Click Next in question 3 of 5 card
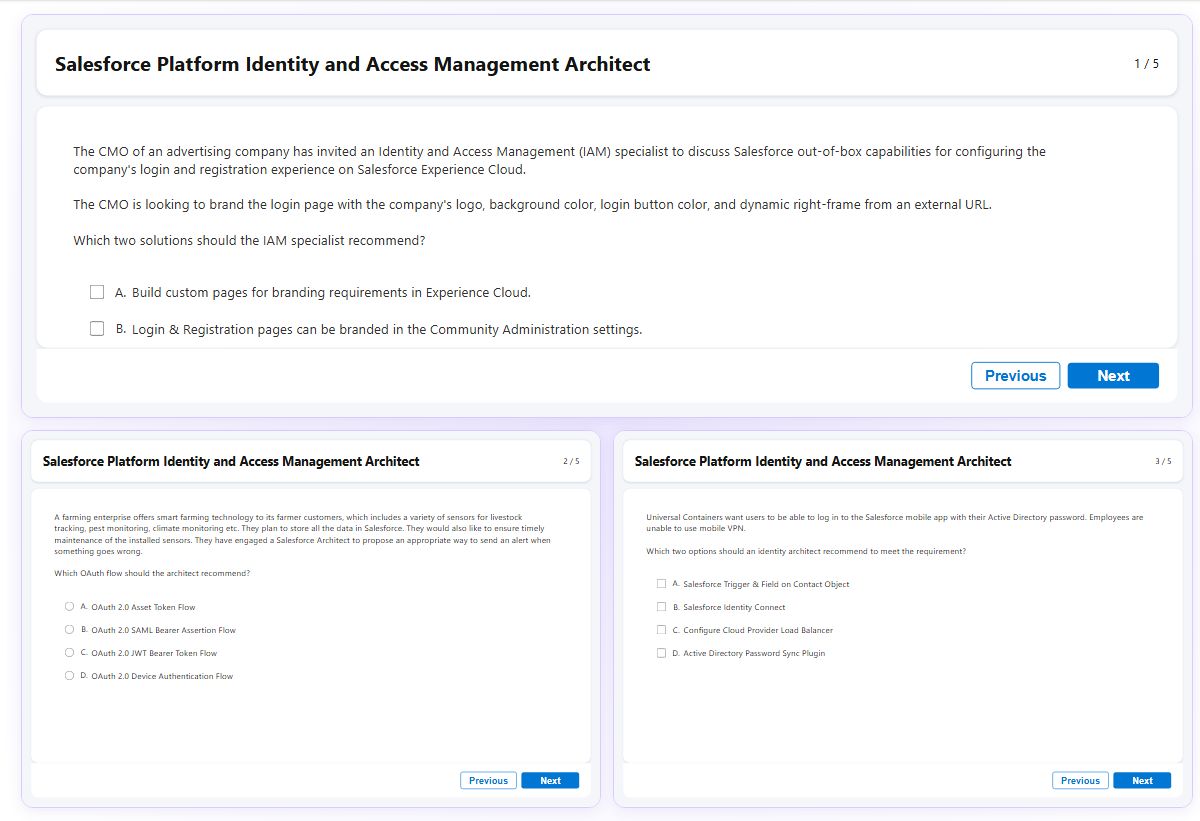Screen dimensions: 1200x821 1142,780
